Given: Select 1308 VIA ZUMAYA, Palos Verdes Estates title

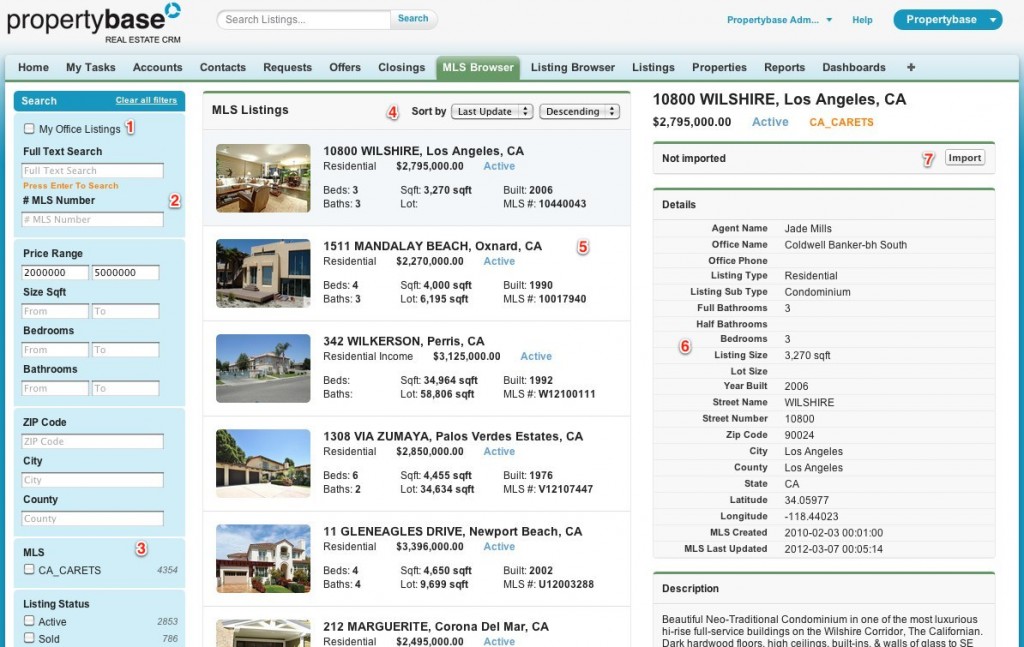Looking at the screenshot, I should tap(453, 436).
